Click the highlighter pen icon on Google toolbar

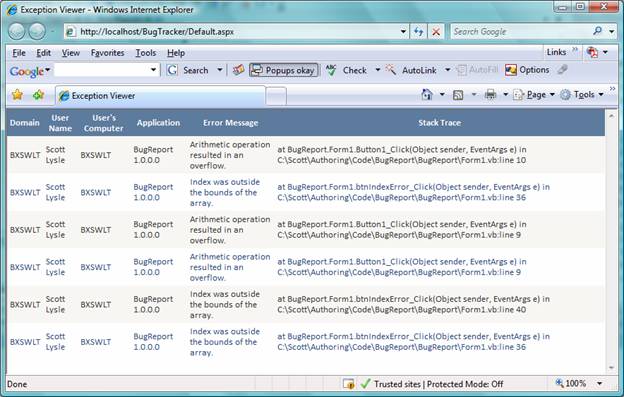(562, 70)
